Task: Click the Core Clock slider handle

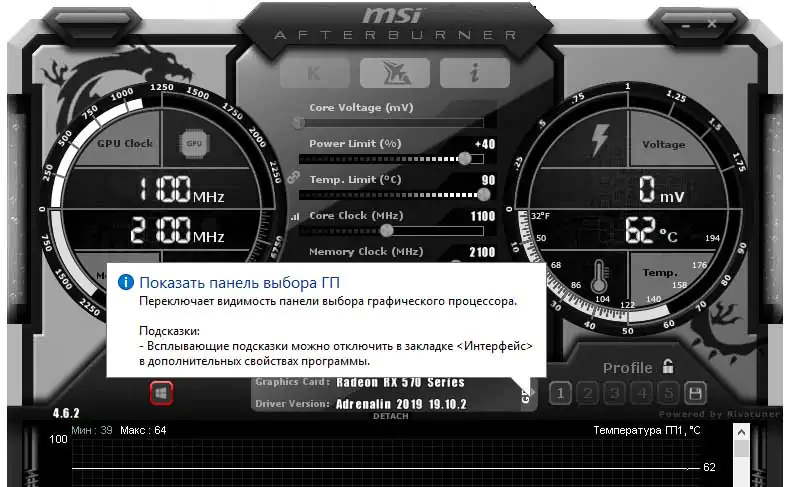Action: point(386,230)
